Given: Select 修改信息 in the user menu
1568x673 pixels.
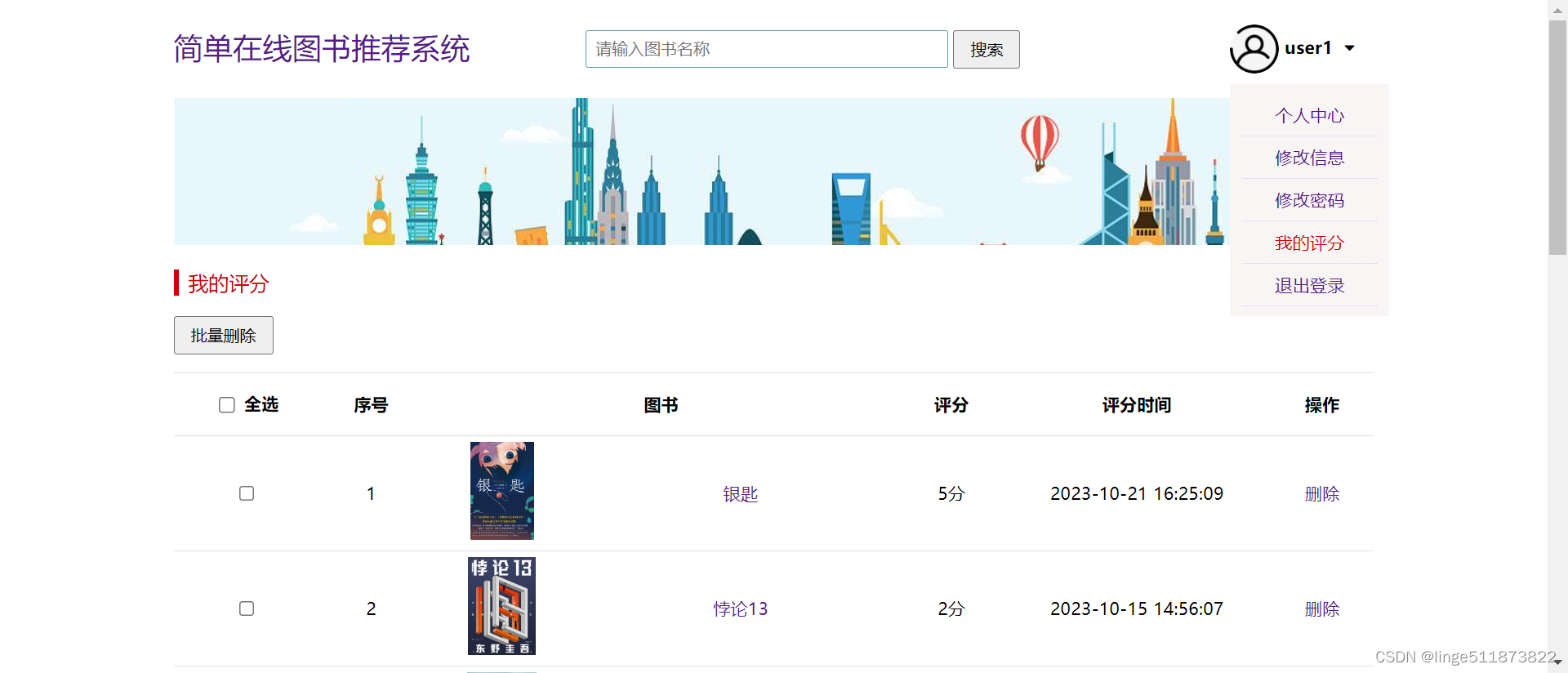Looking at the screenshot, I should (x=1309, y=158).
